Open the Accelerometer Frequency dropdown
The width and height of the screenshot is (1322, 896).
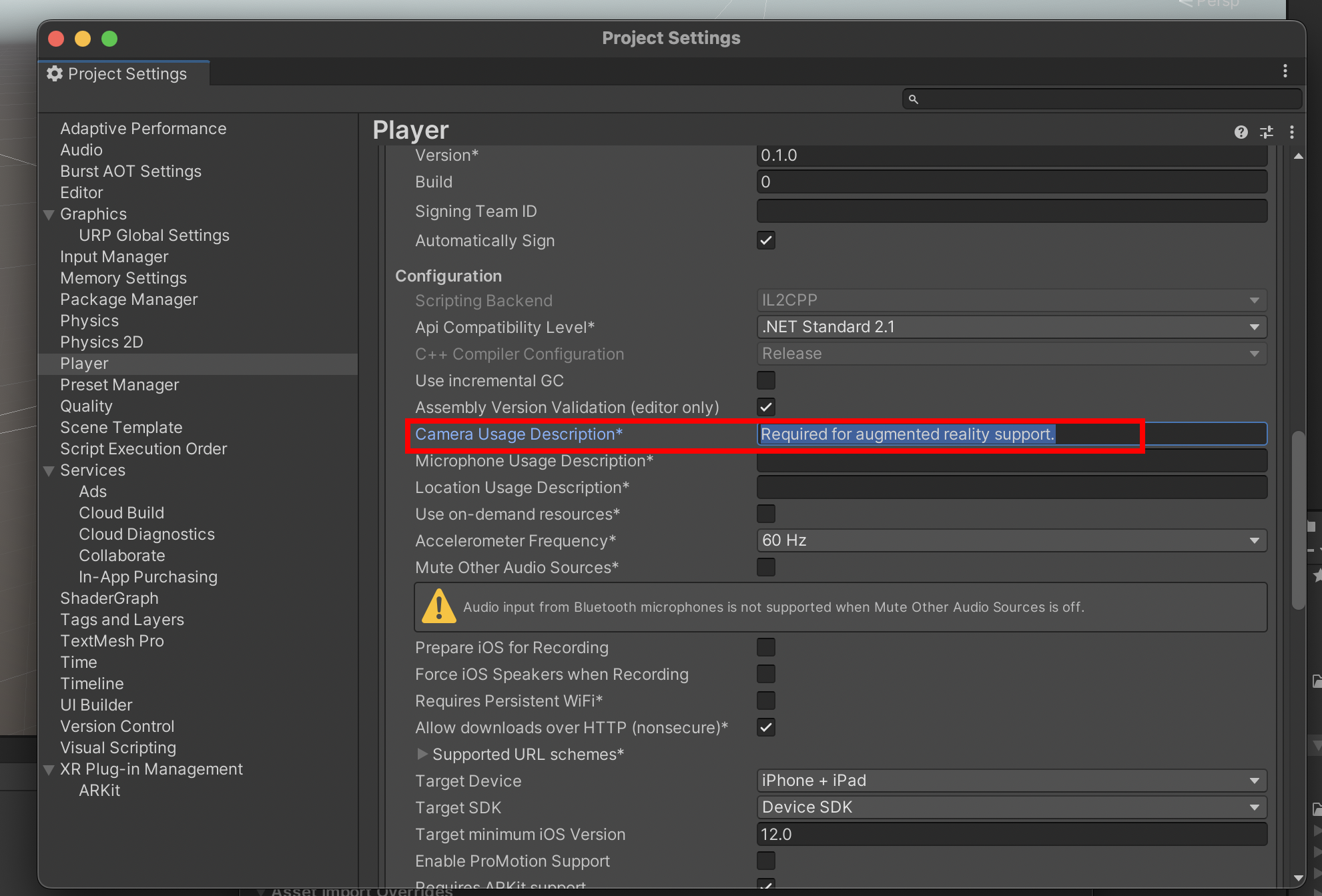coord(1011,540)
